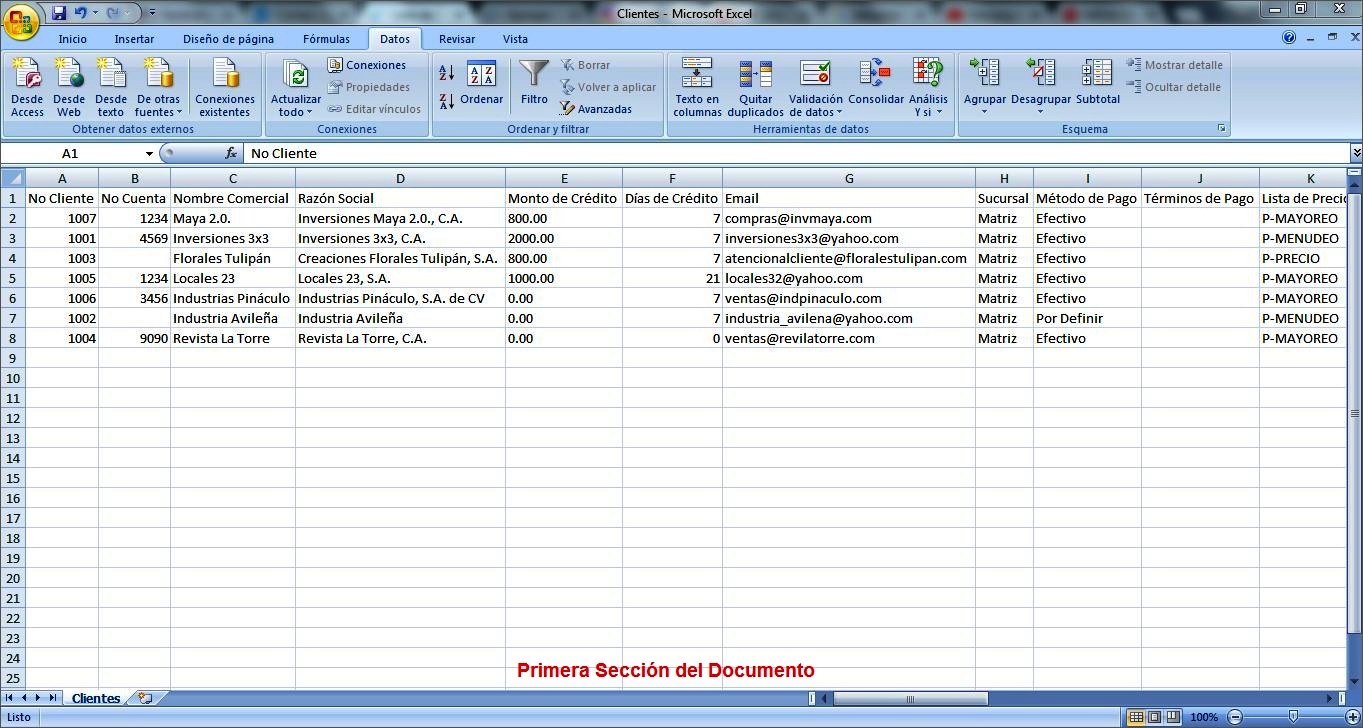The height and width of the screenshot is (728, 1363).
Task: Open the Ordenar dialog
Action: coord(482,83)
